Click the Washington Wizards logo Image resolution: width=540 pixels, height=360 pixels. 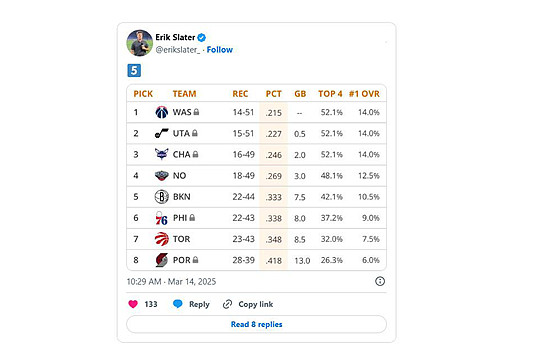162,112
